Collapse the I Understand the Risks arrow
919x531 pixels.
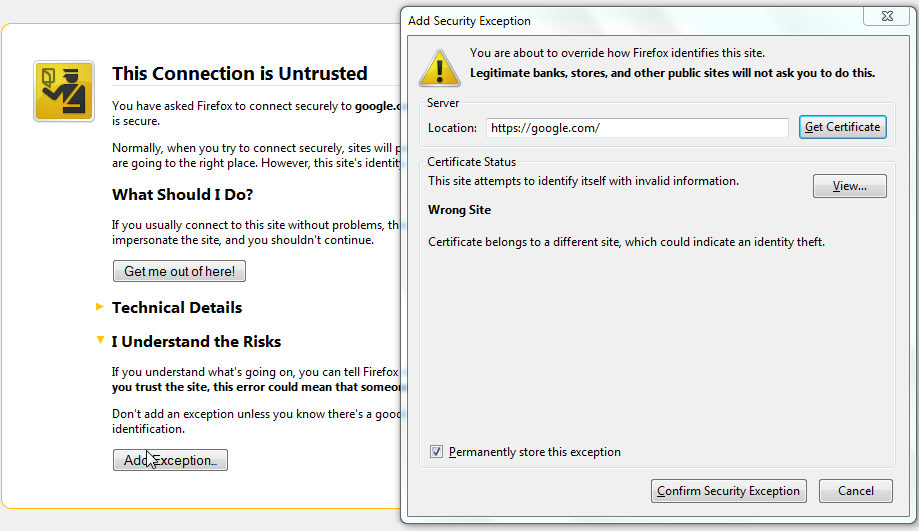pos(99,341)
